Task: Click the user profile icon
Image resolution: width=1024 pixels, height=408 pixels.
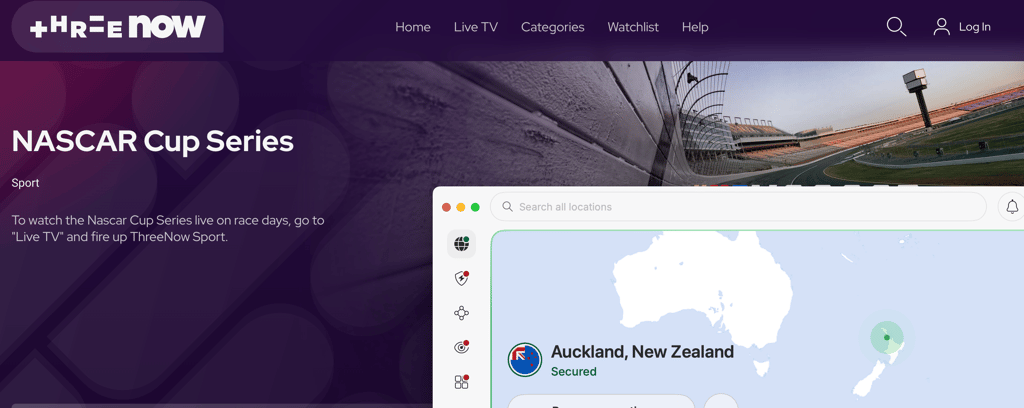Action: 941,27
